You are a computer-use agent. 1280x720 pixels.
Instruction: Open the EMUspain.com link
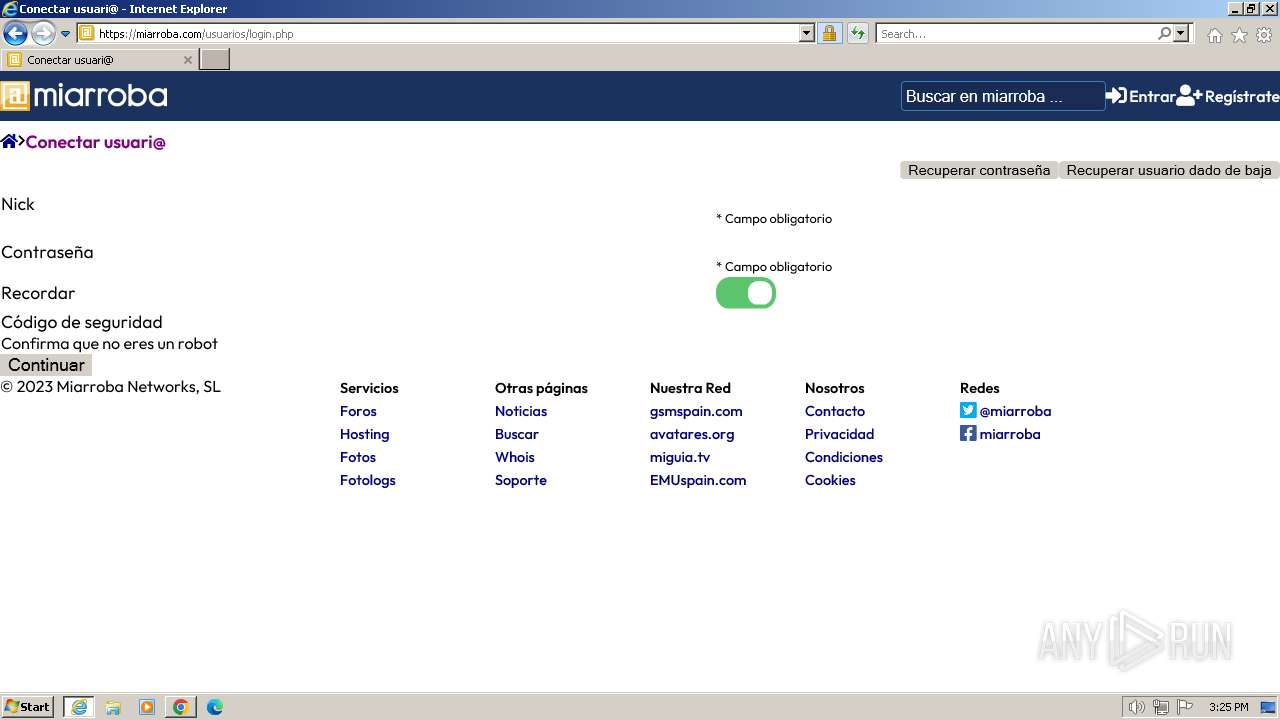pyautogui.click(x=698, y=480)
